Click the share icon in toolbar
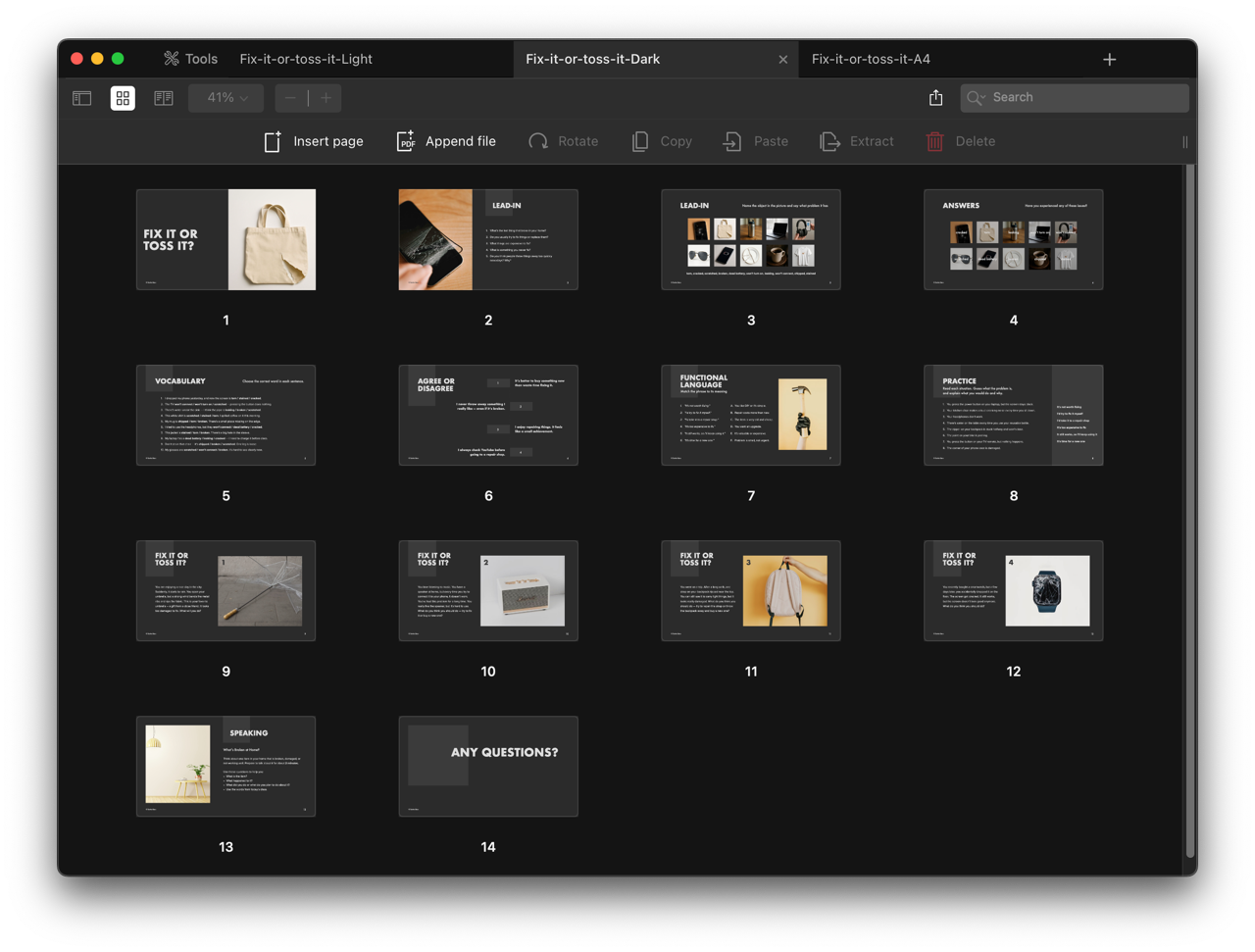The width and height of the screenshot is (1255, 952). point(935,97)
